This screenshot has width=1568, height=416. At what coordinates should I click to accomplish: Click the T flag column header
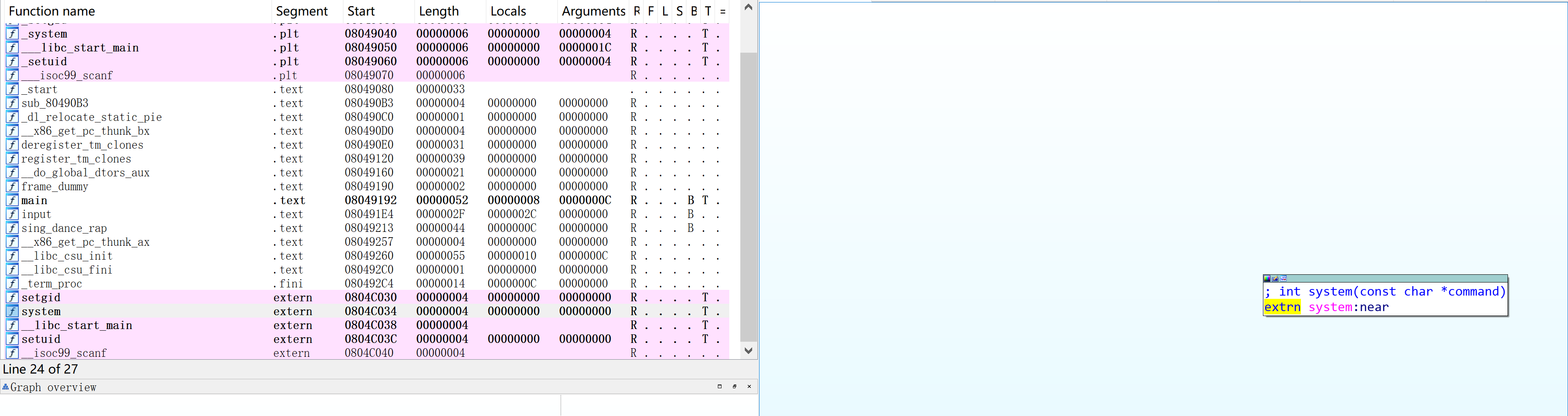coord(708,11)
